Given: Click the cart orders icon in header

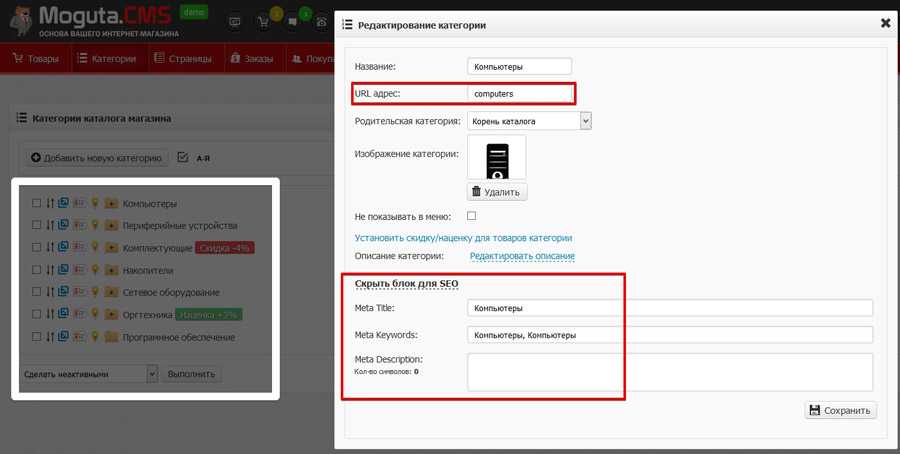Looking at the screenshot, I should pyautogui.click(x=264, y=19).
